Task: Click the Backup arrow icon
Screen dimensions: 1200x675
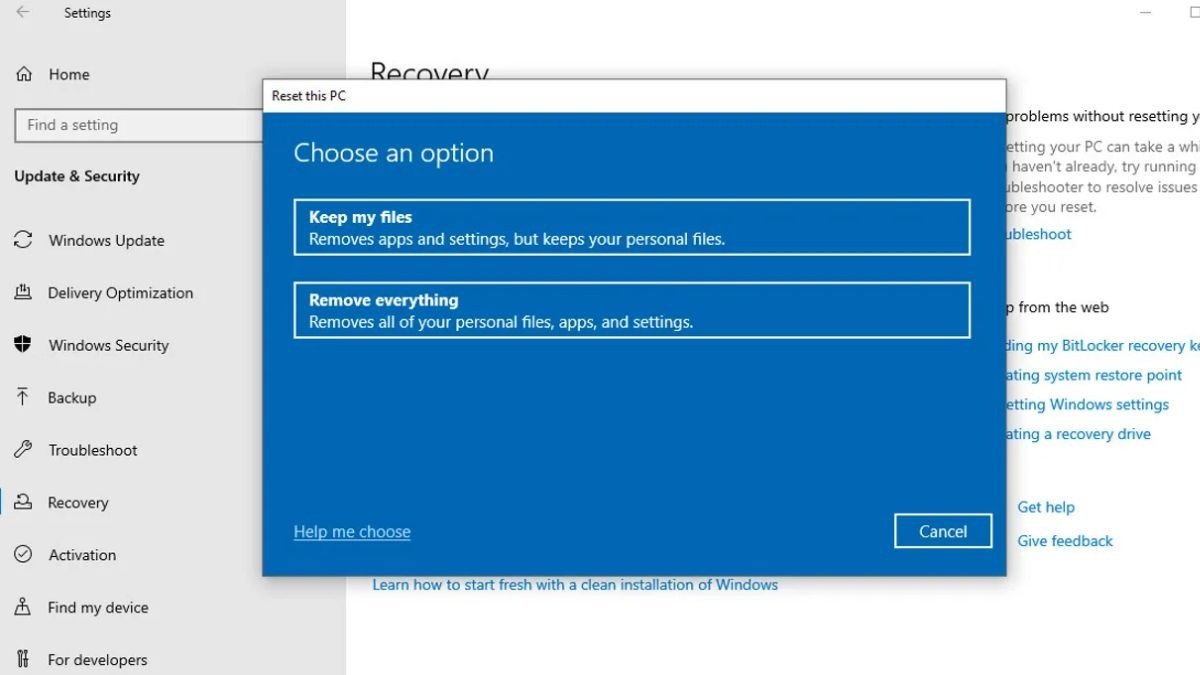Action: point(22,397)
